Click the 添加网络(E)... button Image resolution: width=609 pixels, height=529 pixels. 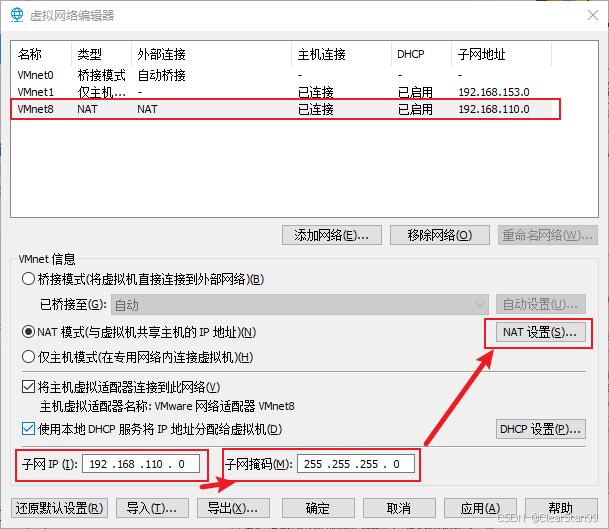click(x=332, y=235)
